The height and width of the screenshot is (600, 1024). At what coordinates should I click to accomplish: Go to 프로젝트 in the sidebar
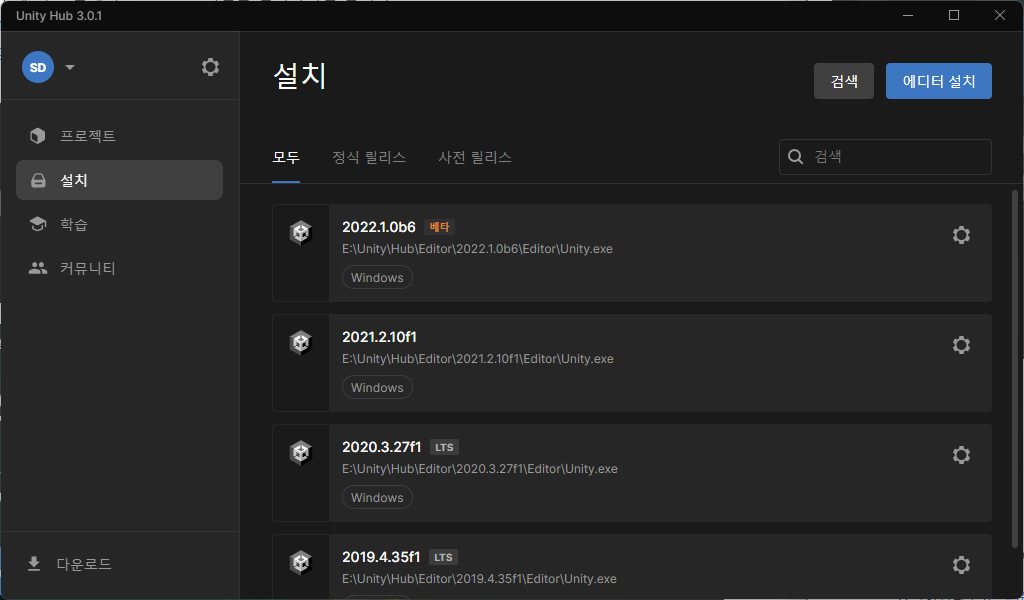click(120, 136)
